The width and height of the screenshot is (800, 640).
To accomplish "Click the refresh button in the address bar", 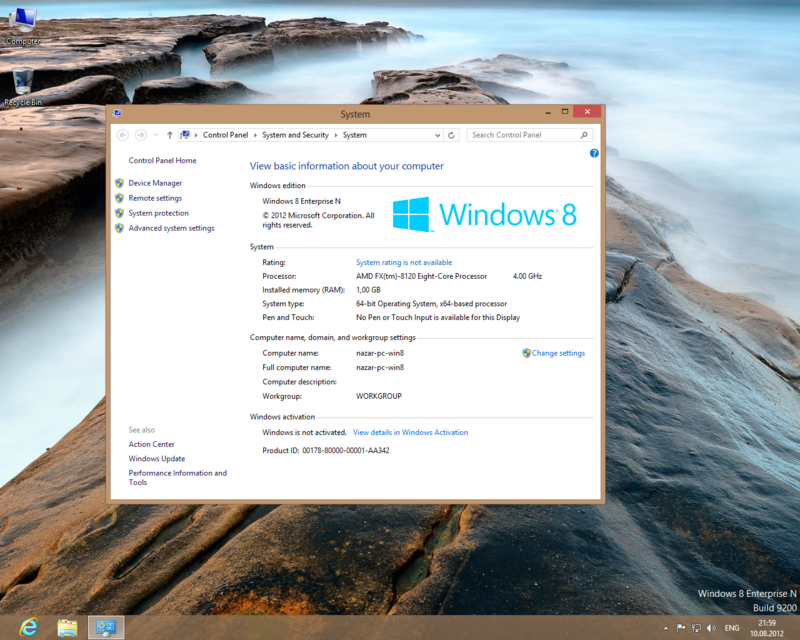I will pyautogui.click(x=451, y=135).
